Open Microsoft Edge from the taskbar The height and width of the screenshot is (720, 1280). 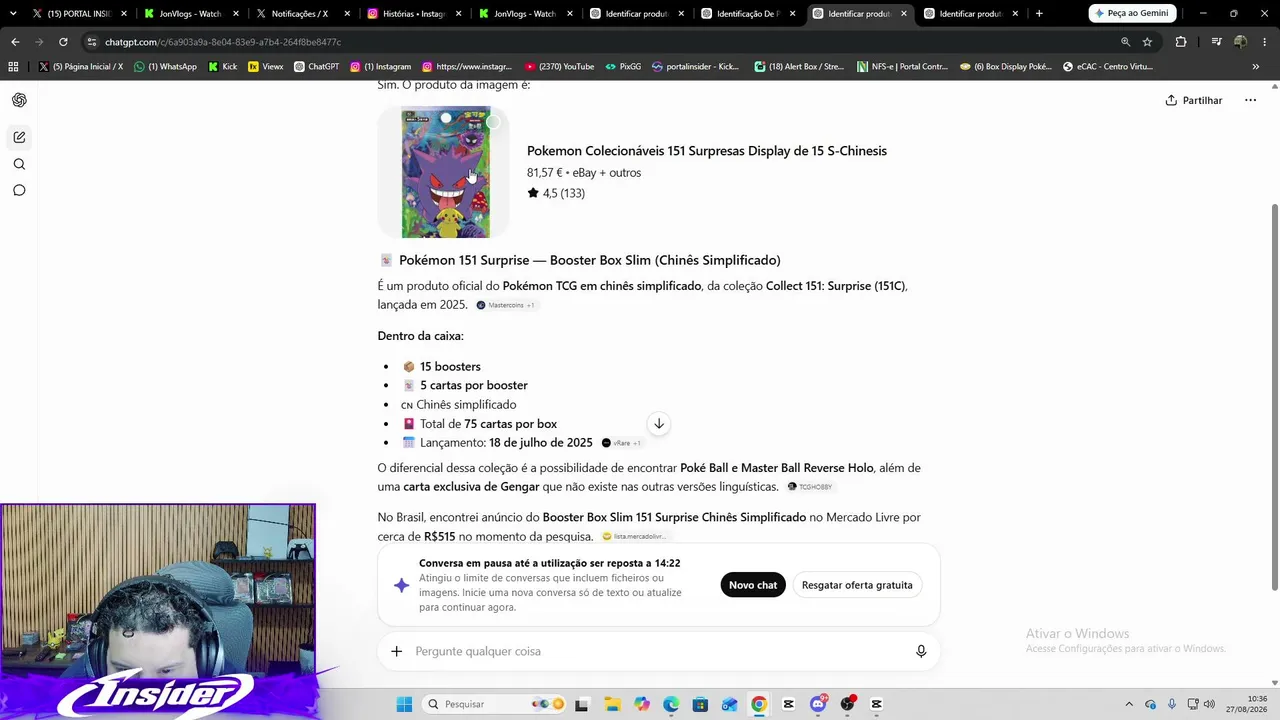[x=671, y=704]
